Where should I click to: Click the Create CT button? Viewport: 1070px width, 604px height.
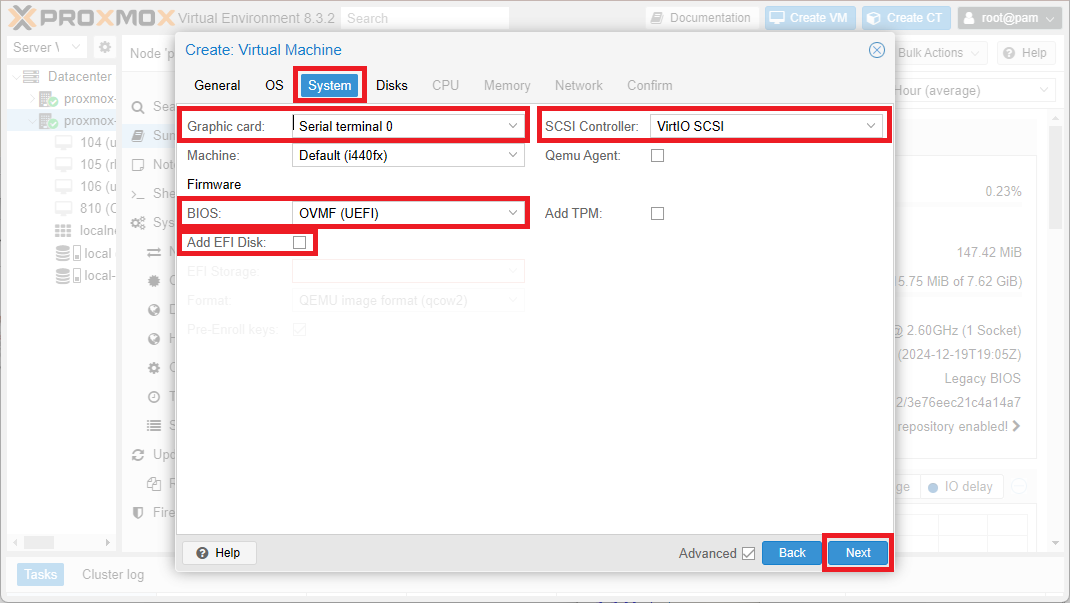906,18
